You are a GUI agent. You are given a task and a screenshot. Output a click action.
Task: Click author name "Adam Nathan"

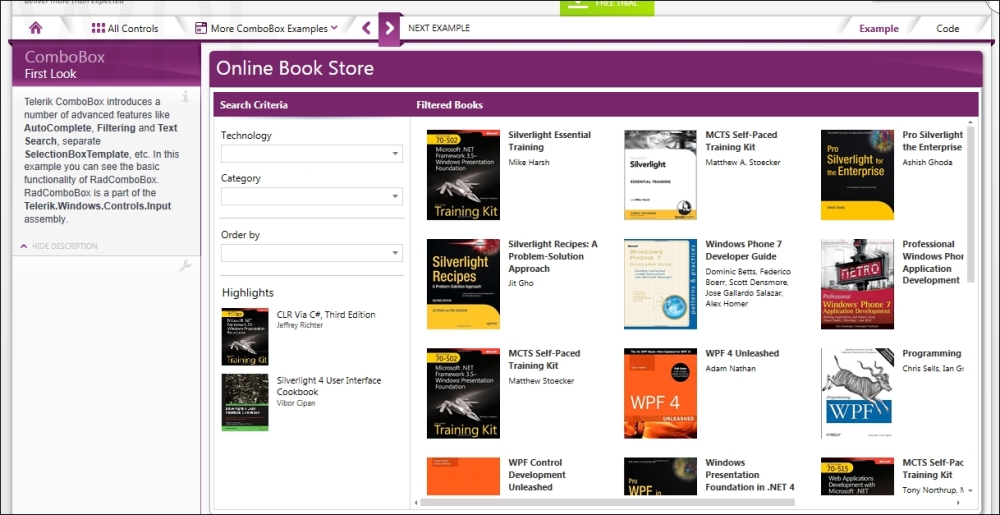[730, 368]
